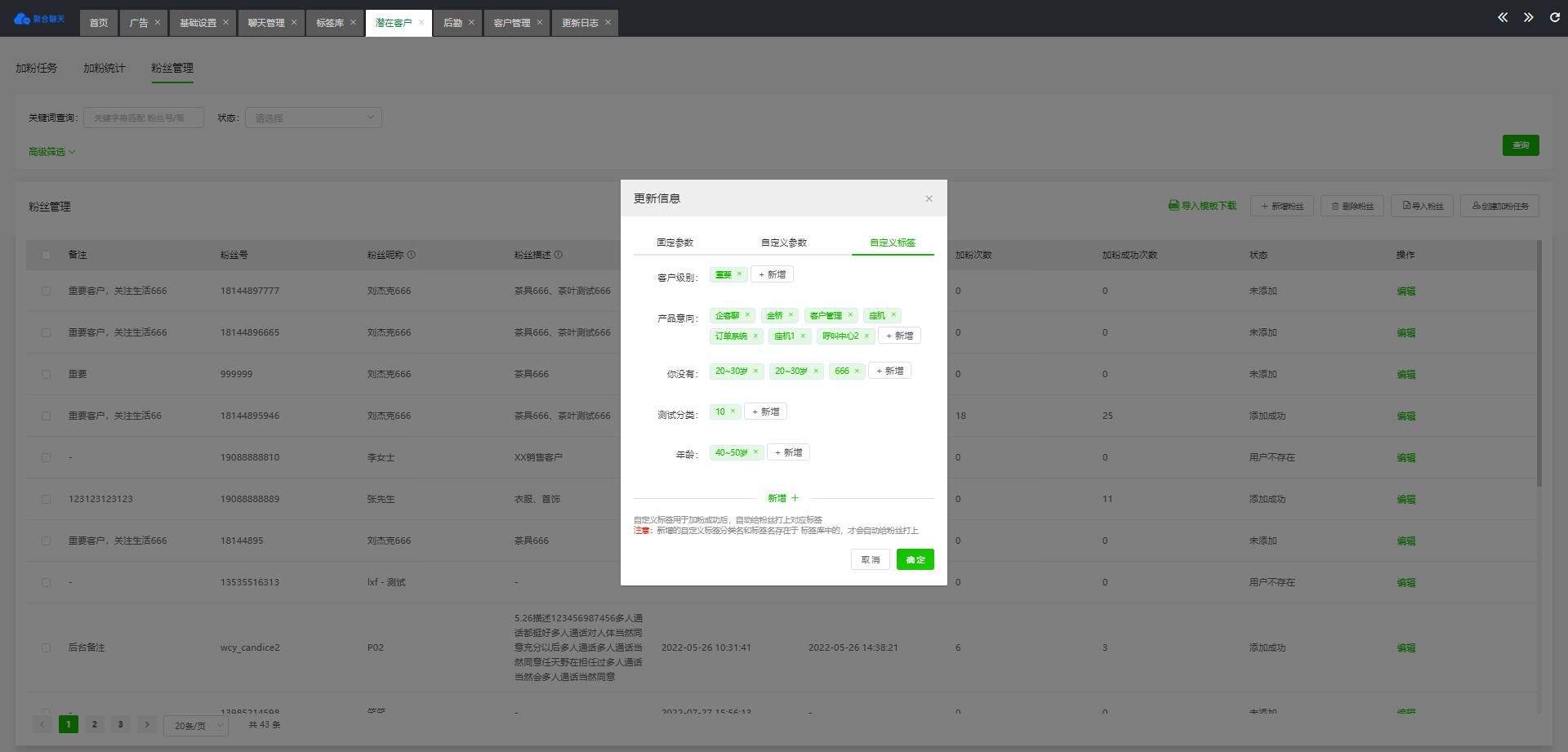Select the checkbox for wcy_candice2 row
This screenshot has height=752, width=1568.
click(x=46, y=647)
